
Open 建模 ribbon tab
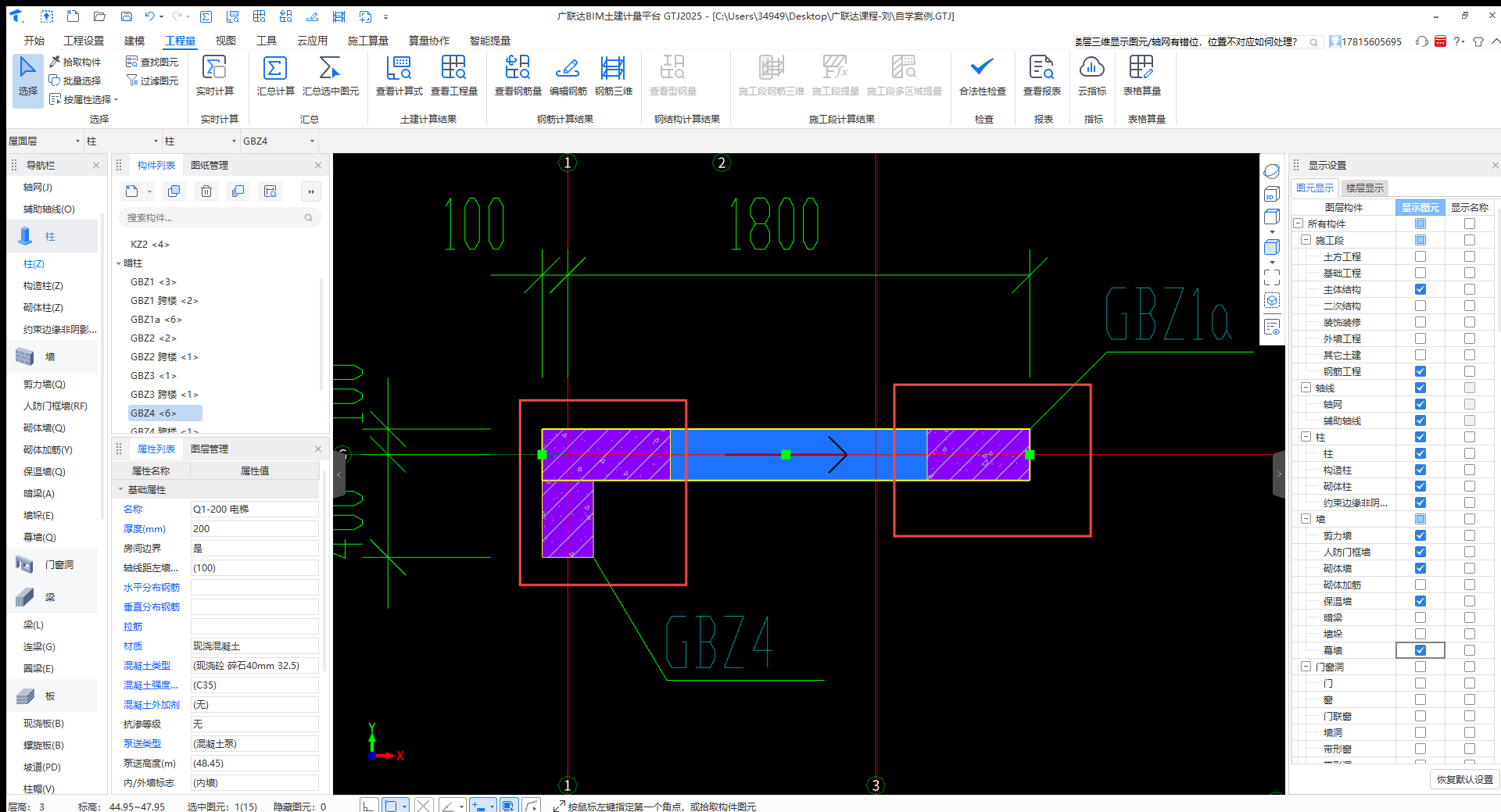click(x=134, y=41)
